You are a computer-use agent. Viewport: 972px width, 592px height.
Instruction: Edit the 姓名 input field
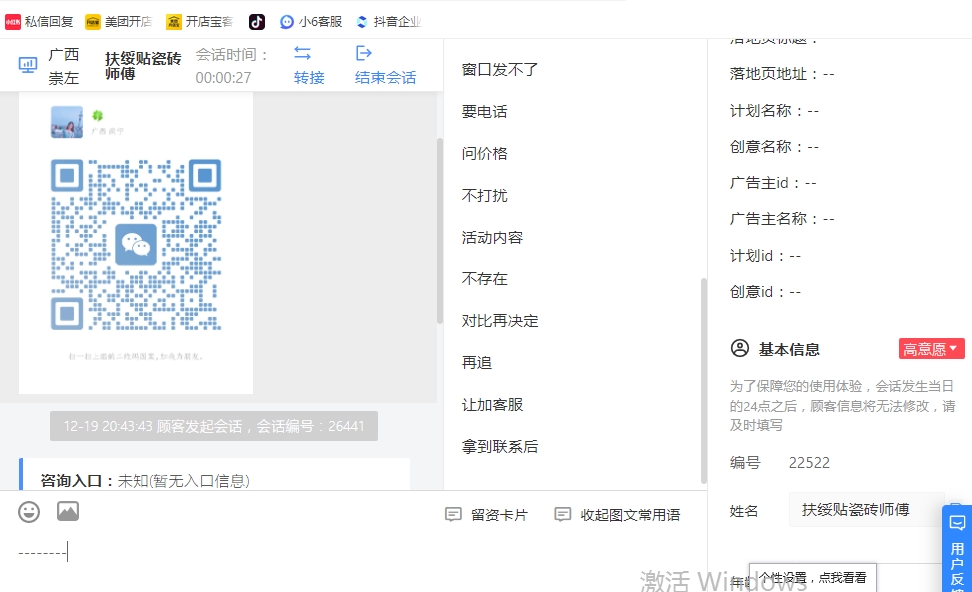pyautogui.click(x=866, y=510)
